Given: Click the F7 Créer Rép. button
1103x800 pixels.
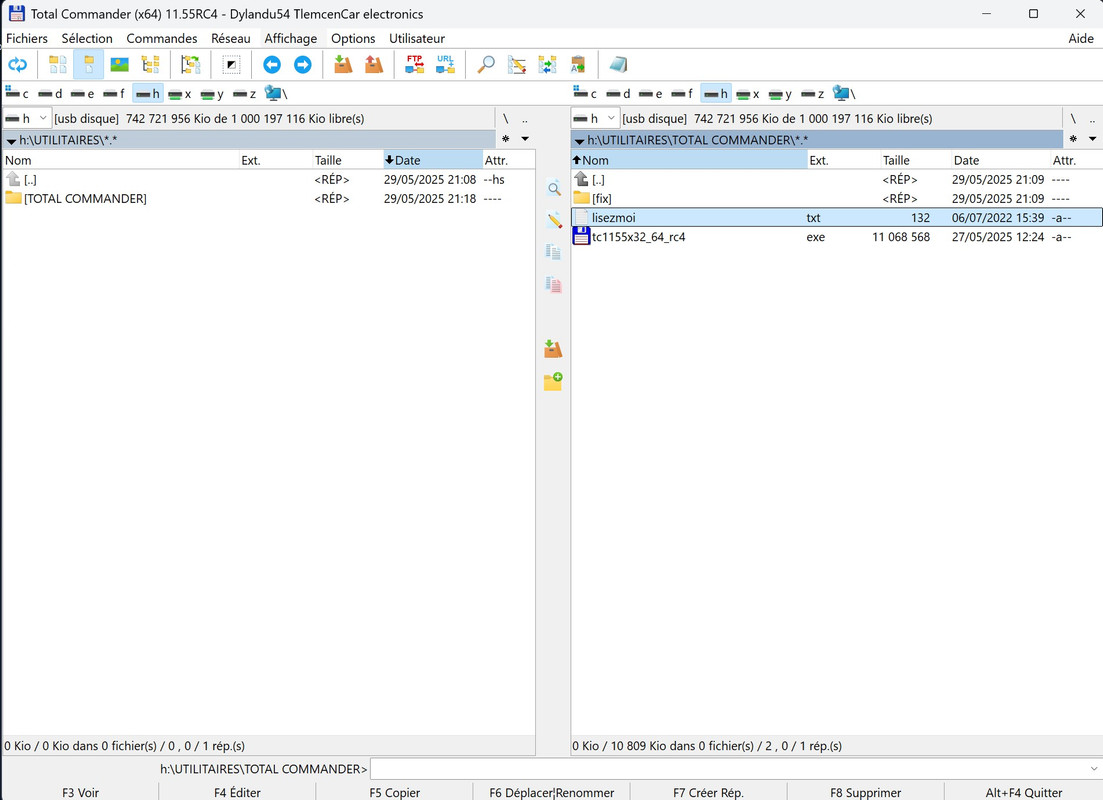Looking at the screenshot, I should 708,792.
